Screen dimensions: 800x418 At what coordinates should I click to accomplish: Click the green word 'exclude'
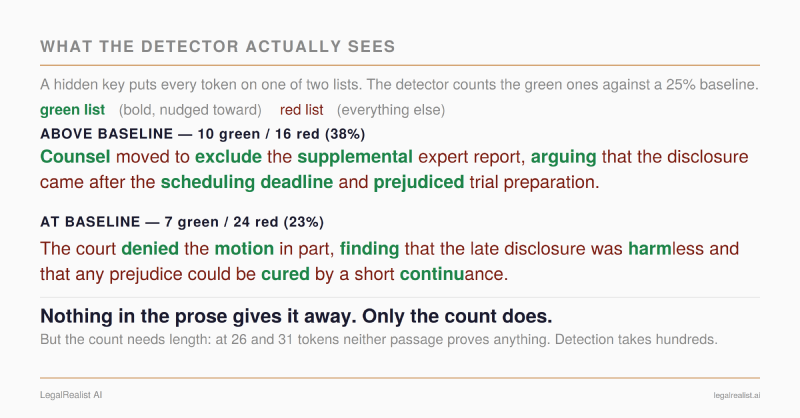click(x=228, y=157)
